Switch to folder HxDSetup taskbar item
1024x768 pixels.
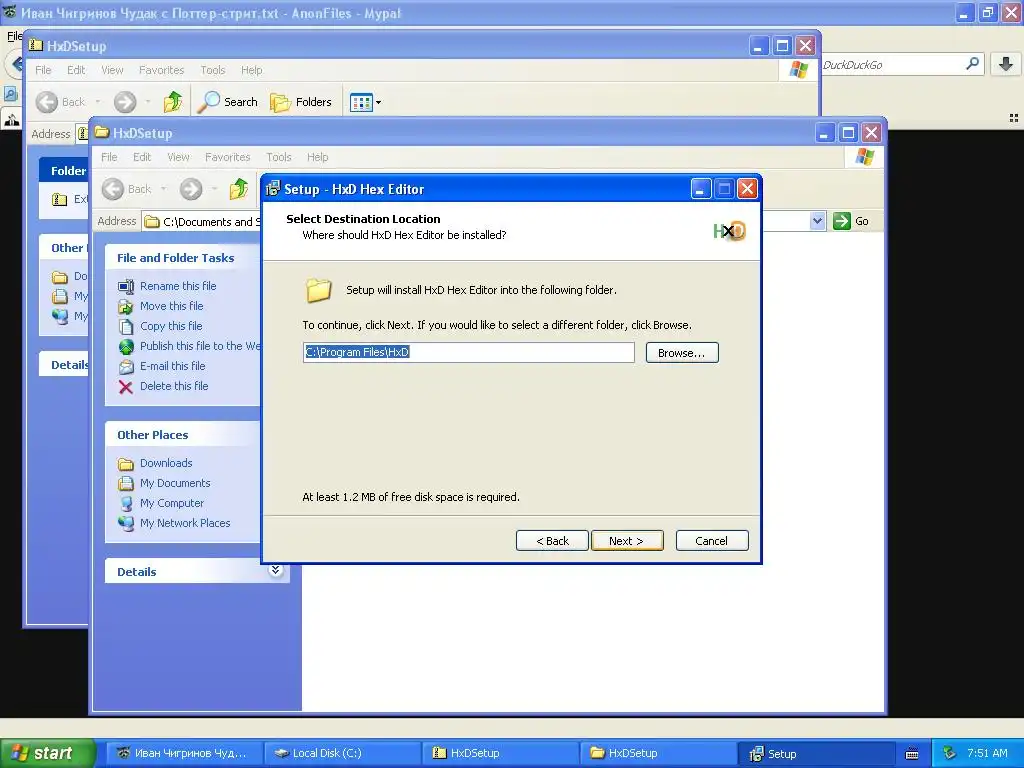658,753
